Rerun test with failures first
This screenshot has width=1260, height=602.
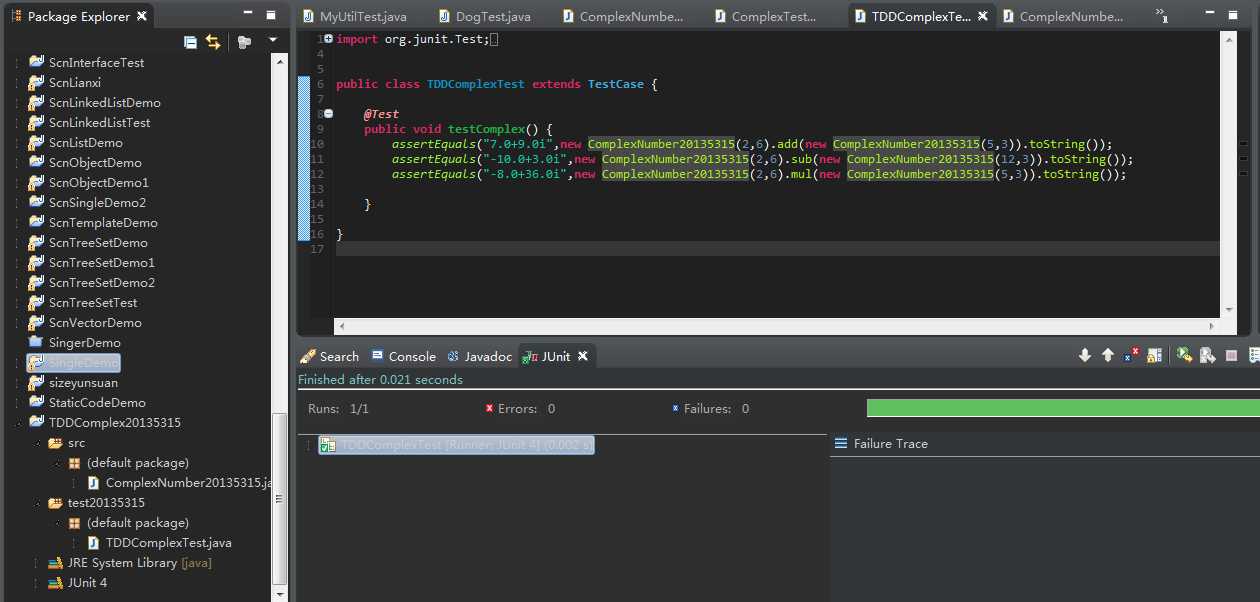pyautogui.click(x=1208, y=355)
